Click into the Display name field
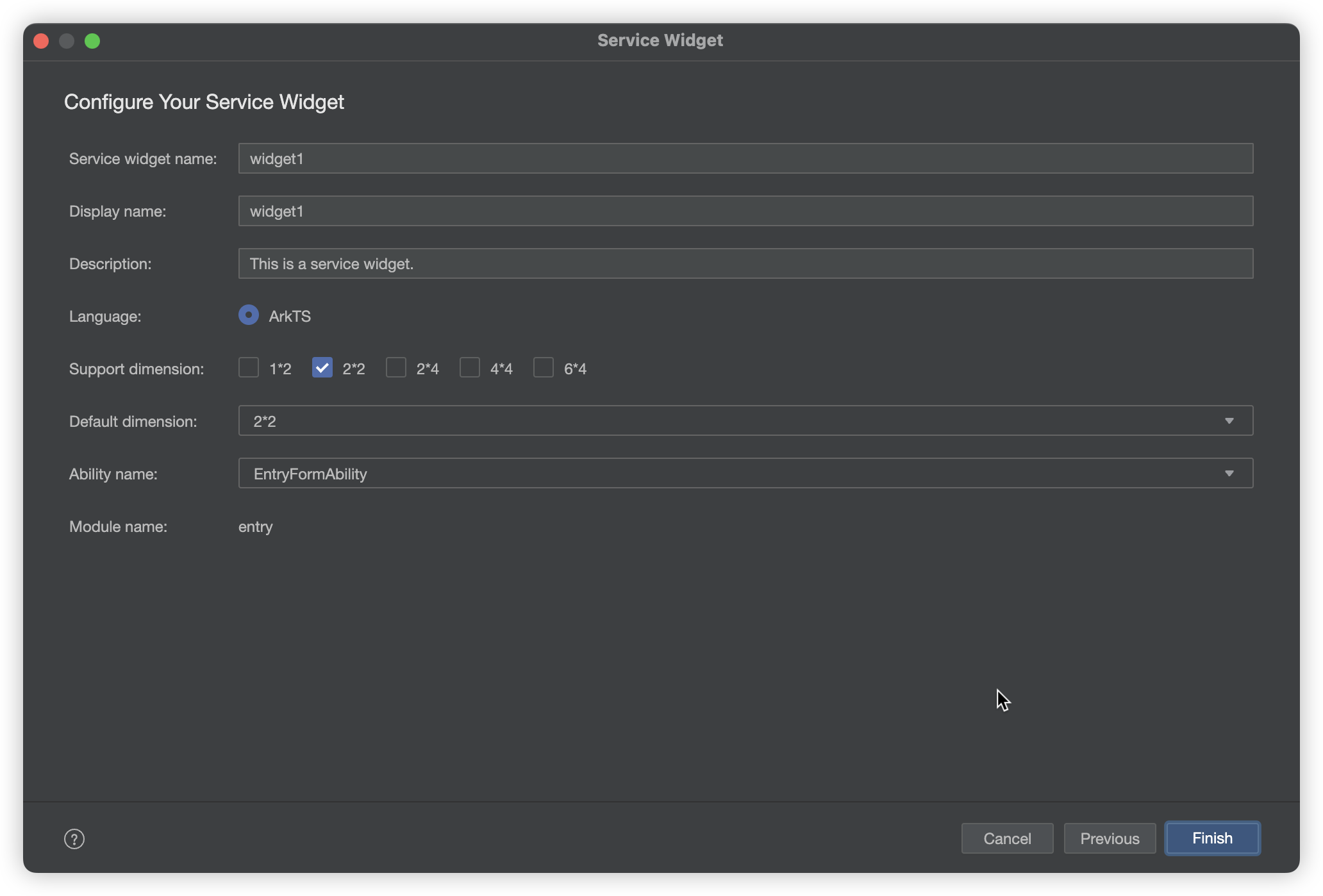1323x896 pixels. click(745, 211)
